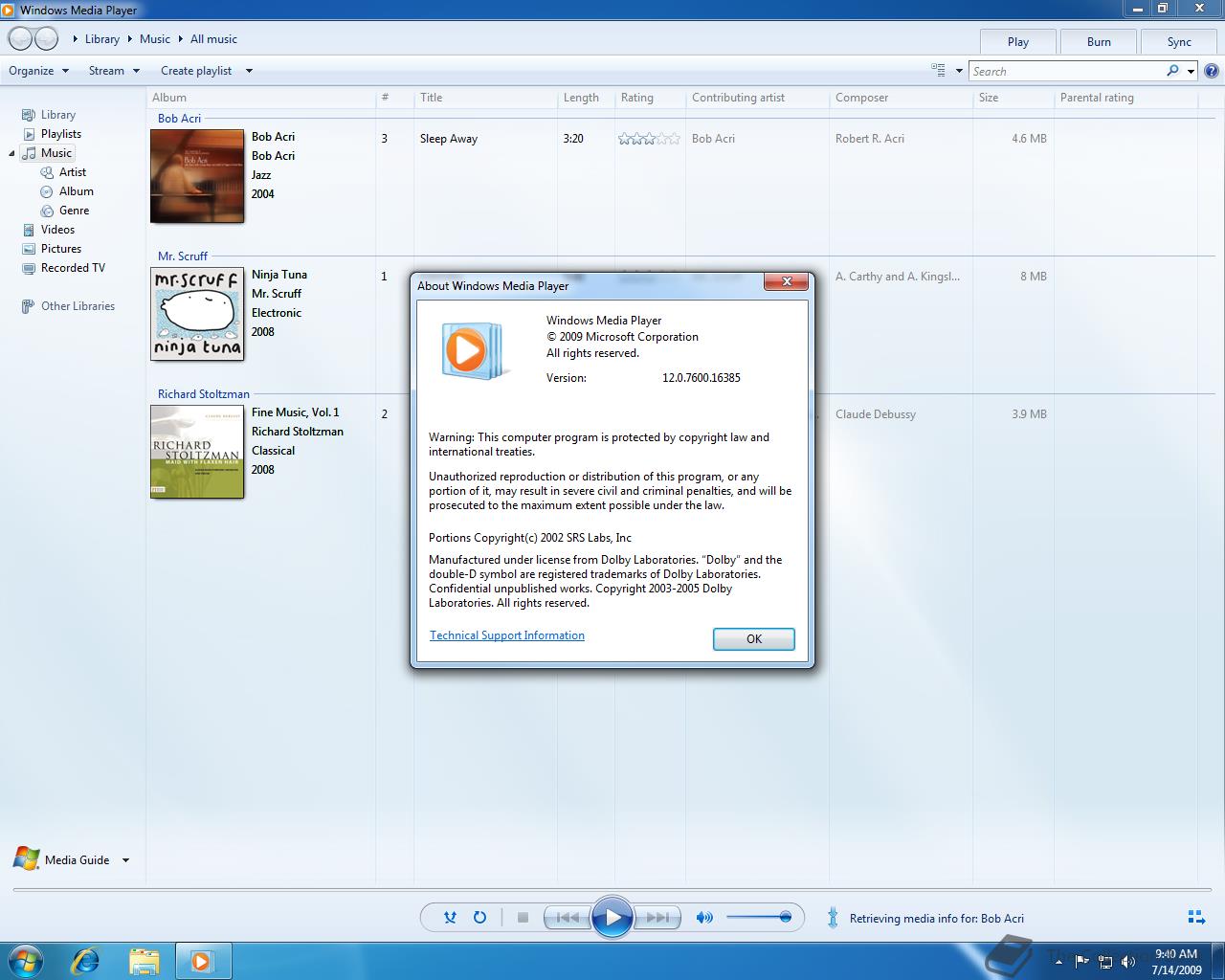Viewport: 1225px width, 980px height.
Task: Open Playlists in the navigation pane
Action: coord(60,134)
